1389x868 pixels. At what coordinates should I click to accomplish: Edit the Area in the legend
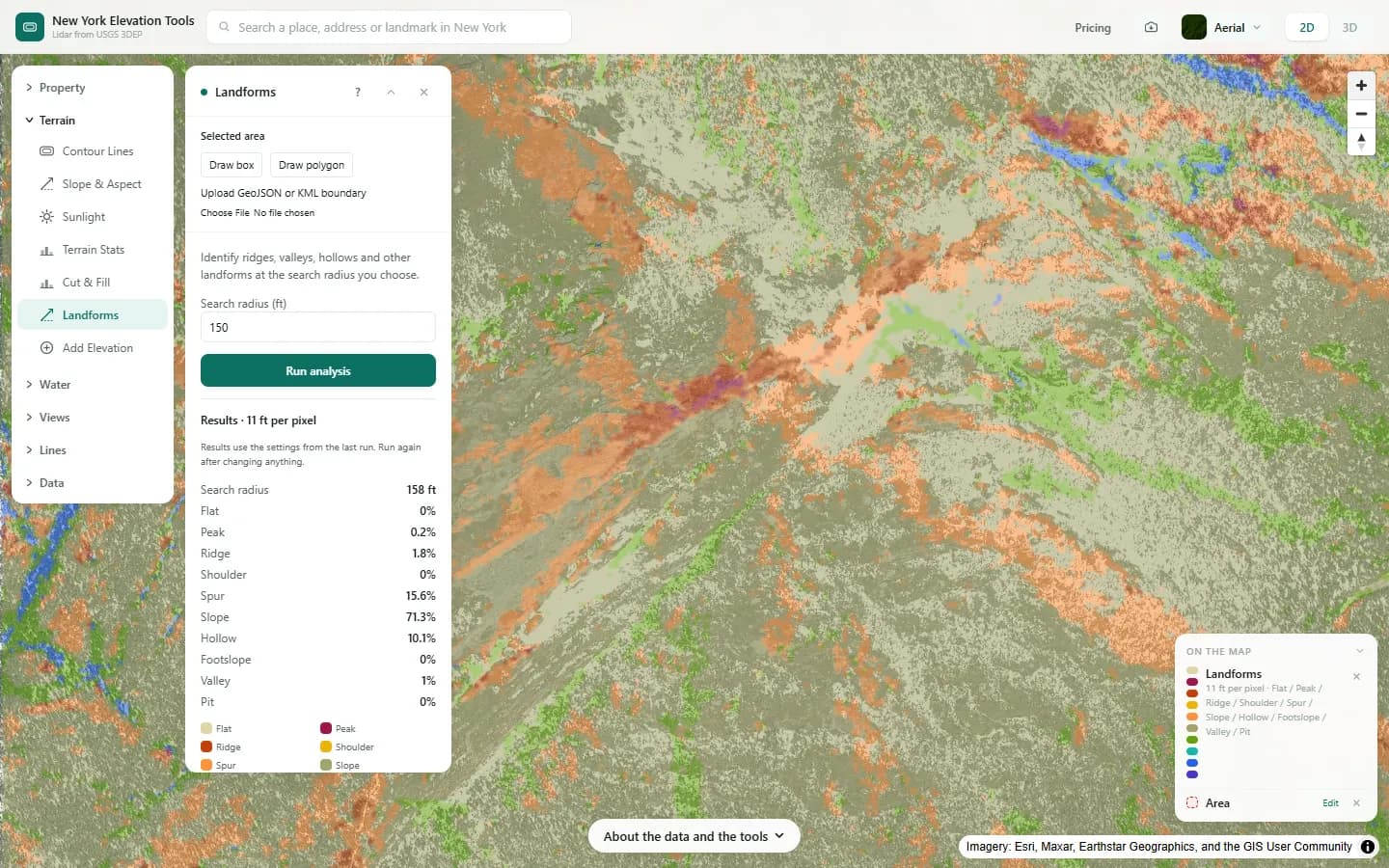pos(1330,802)
